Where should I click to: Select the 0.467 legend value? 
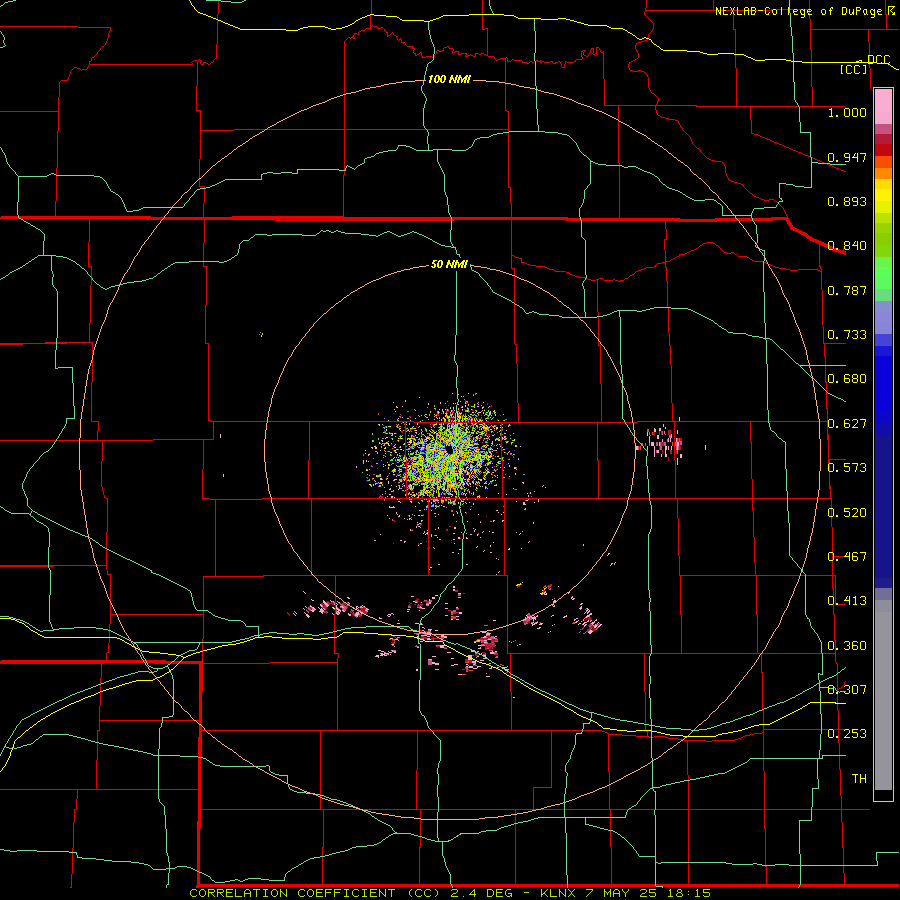[847, 557]
